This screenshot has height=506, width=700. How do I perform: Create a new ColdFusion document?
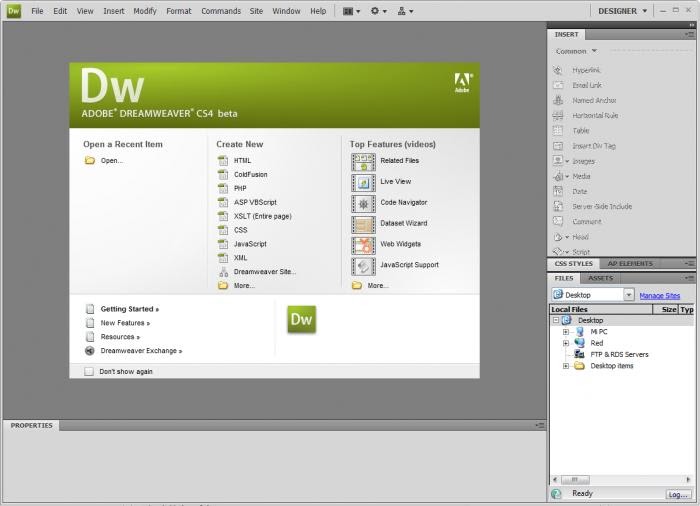(250, 175)
